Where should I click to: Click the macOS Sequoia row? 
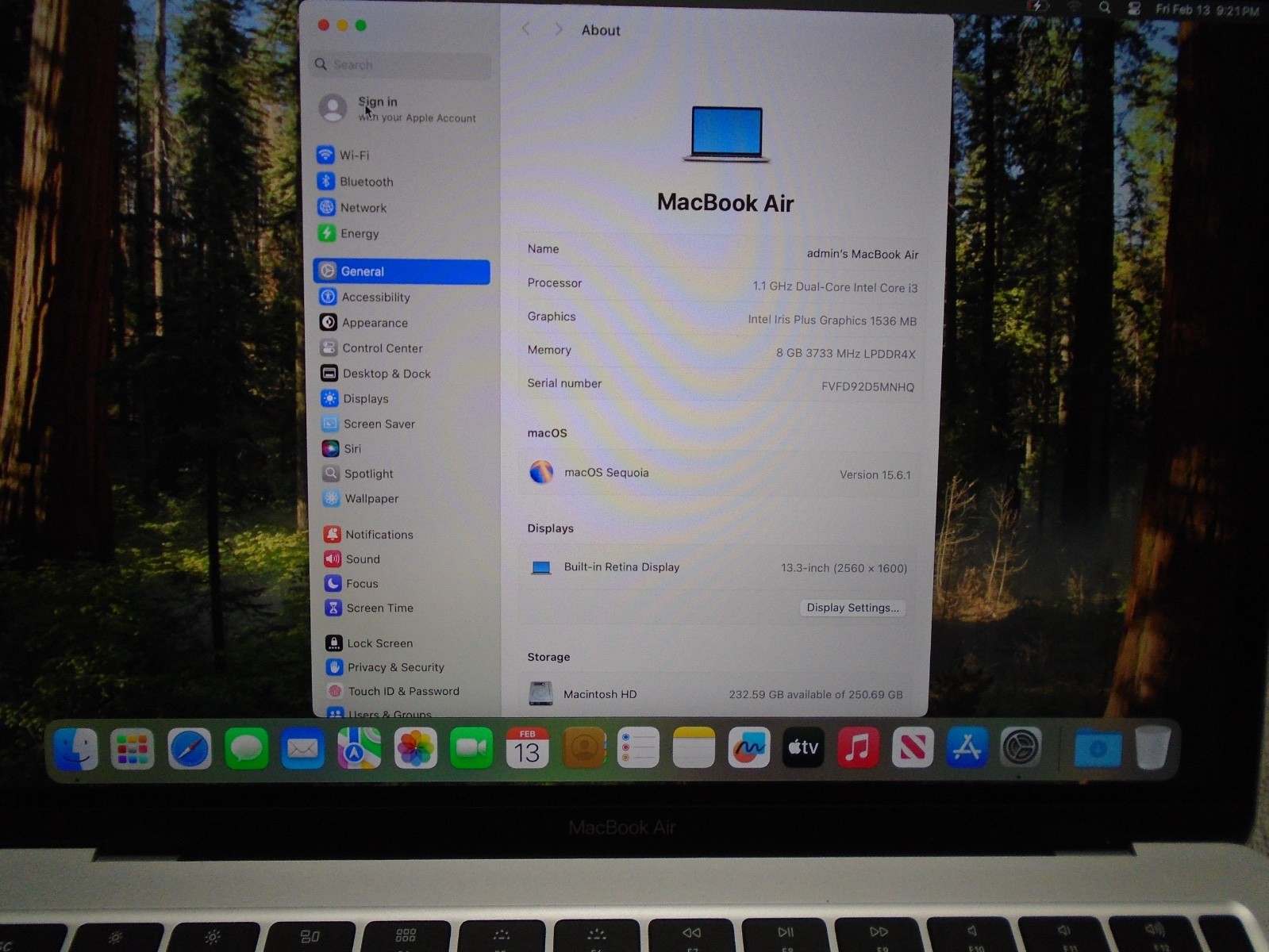[x=720, y=474]
